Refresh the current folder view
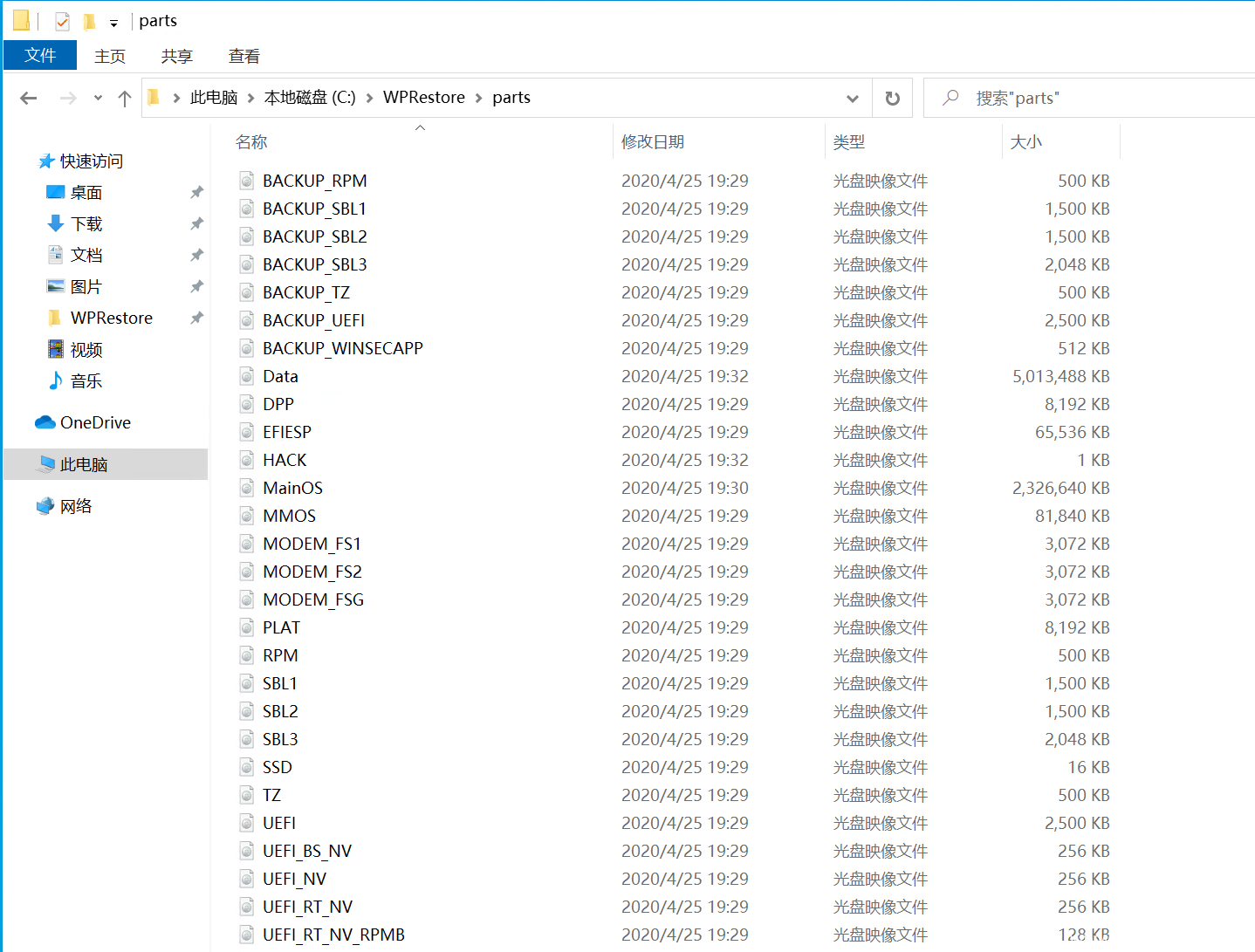 (892, 99)
